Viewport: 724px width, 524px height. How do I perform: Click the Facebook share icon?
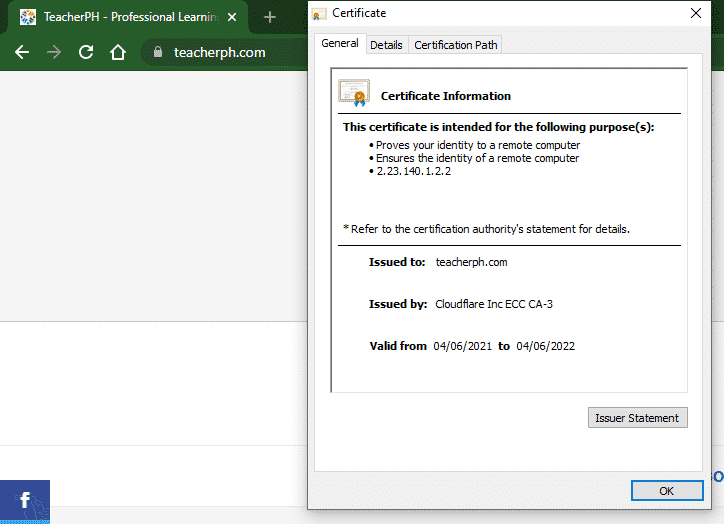click(25, 501)
